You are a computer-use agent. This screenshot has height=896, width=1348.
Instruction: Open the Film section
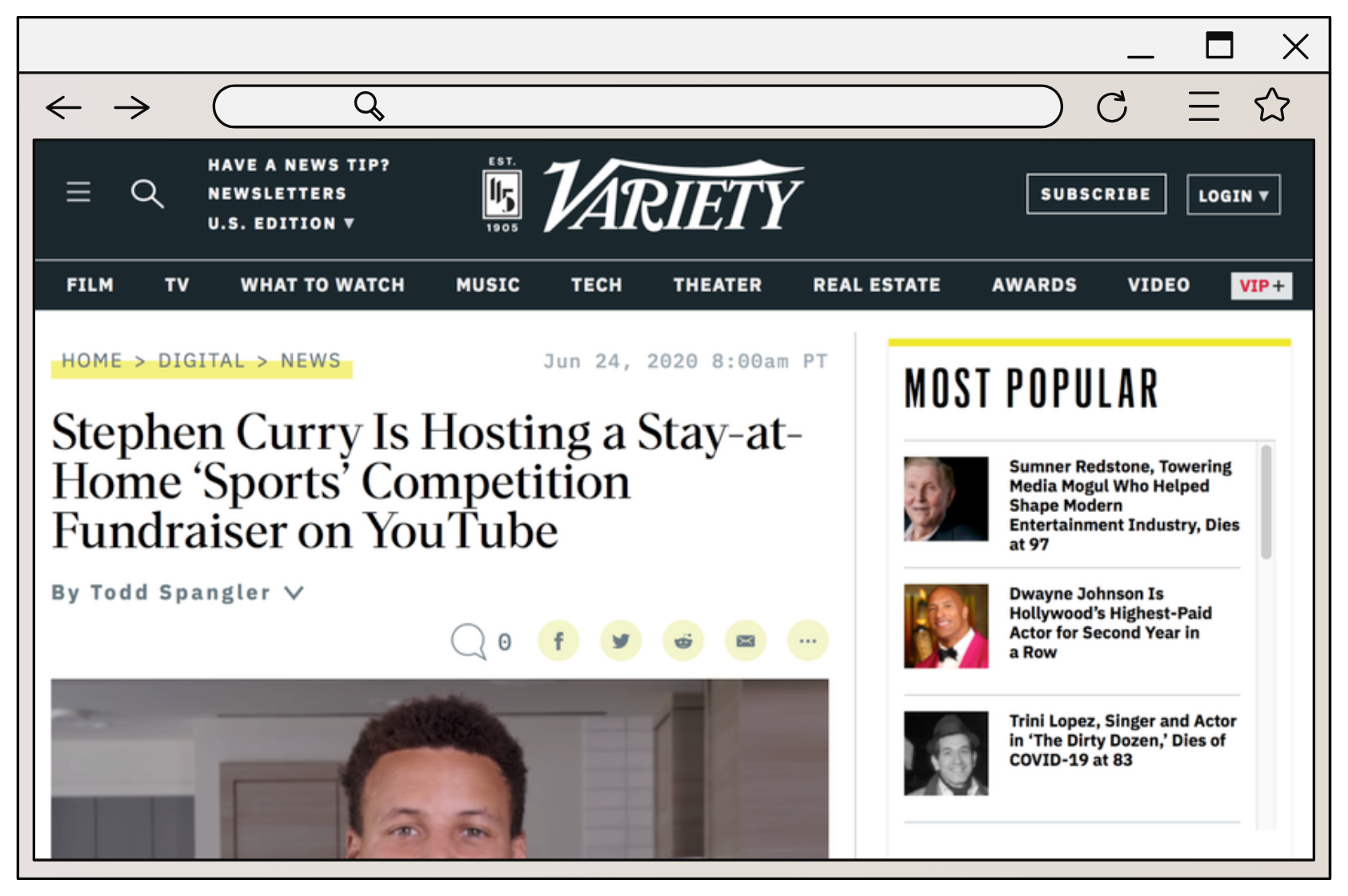point(90,285)
